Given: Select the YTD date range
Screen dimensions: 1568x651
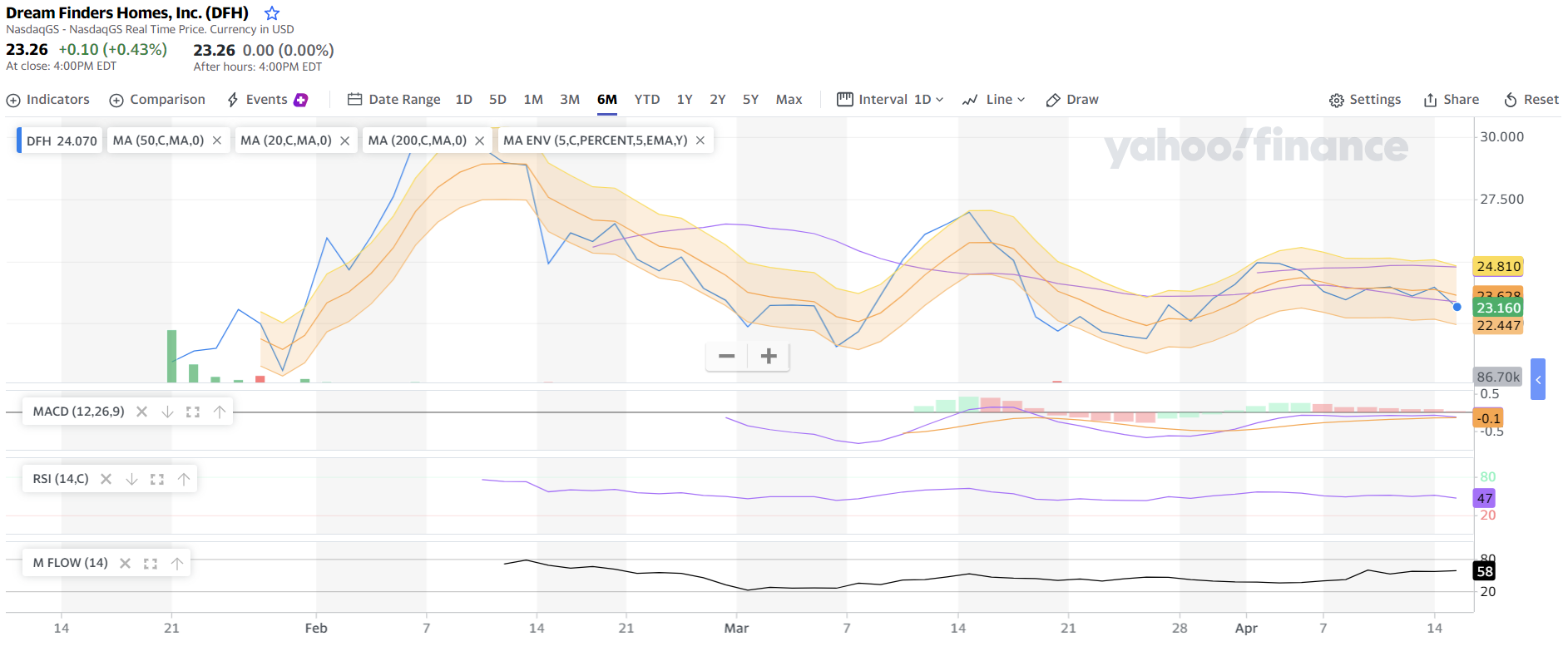Looking at the screenshot, I should tap(647, 100).
